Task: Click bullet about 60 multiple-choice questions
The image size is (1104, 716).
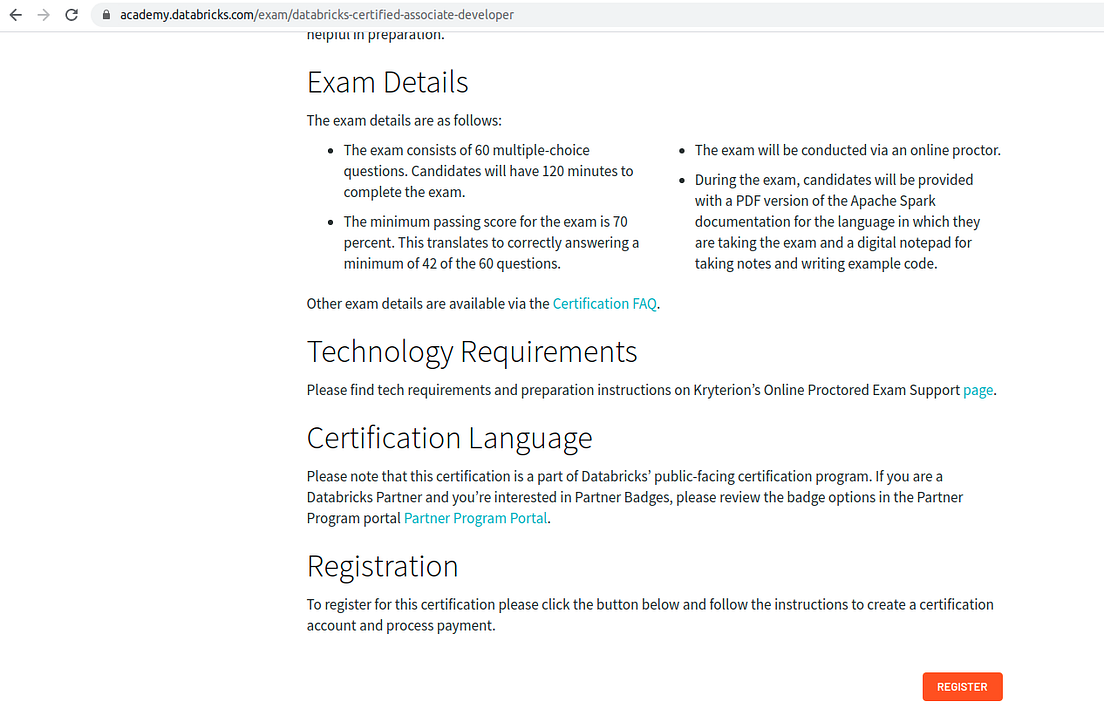Action: click(488, 171)
